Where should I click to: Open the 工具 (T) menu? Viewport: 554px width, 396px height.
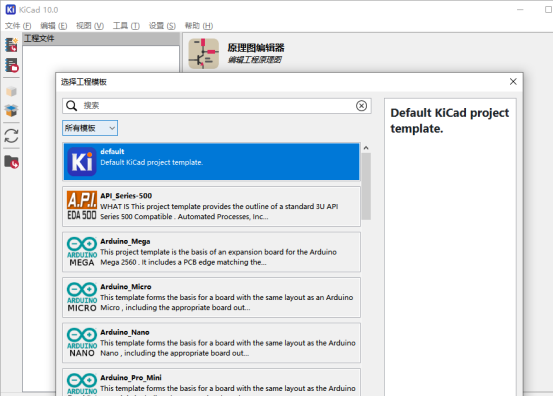point(126,26)
